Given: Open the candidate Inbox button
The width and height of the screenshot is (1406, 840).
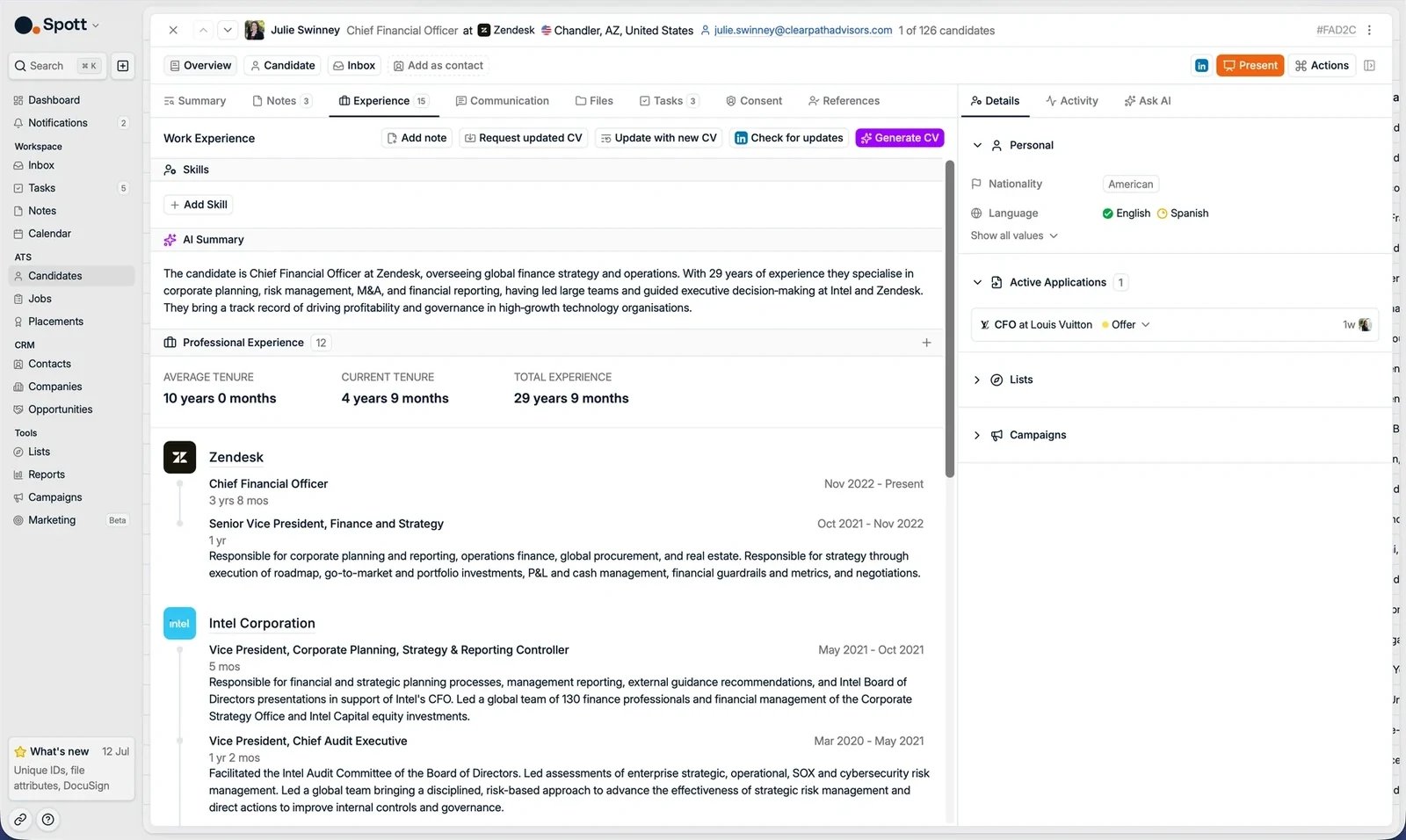Looking at the screenshot, I should pos(354,66).
